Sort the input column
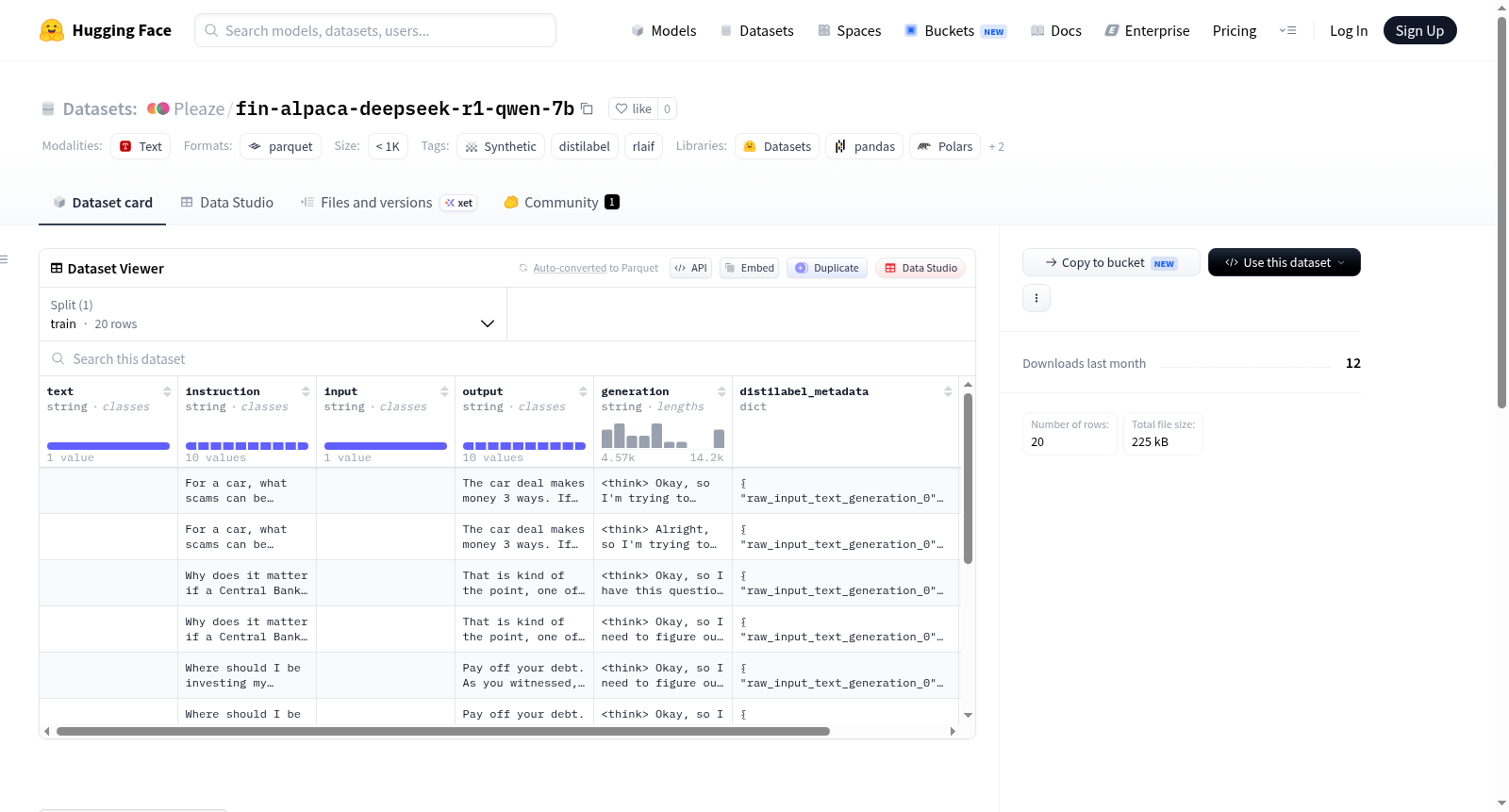 tap(444, 391)
